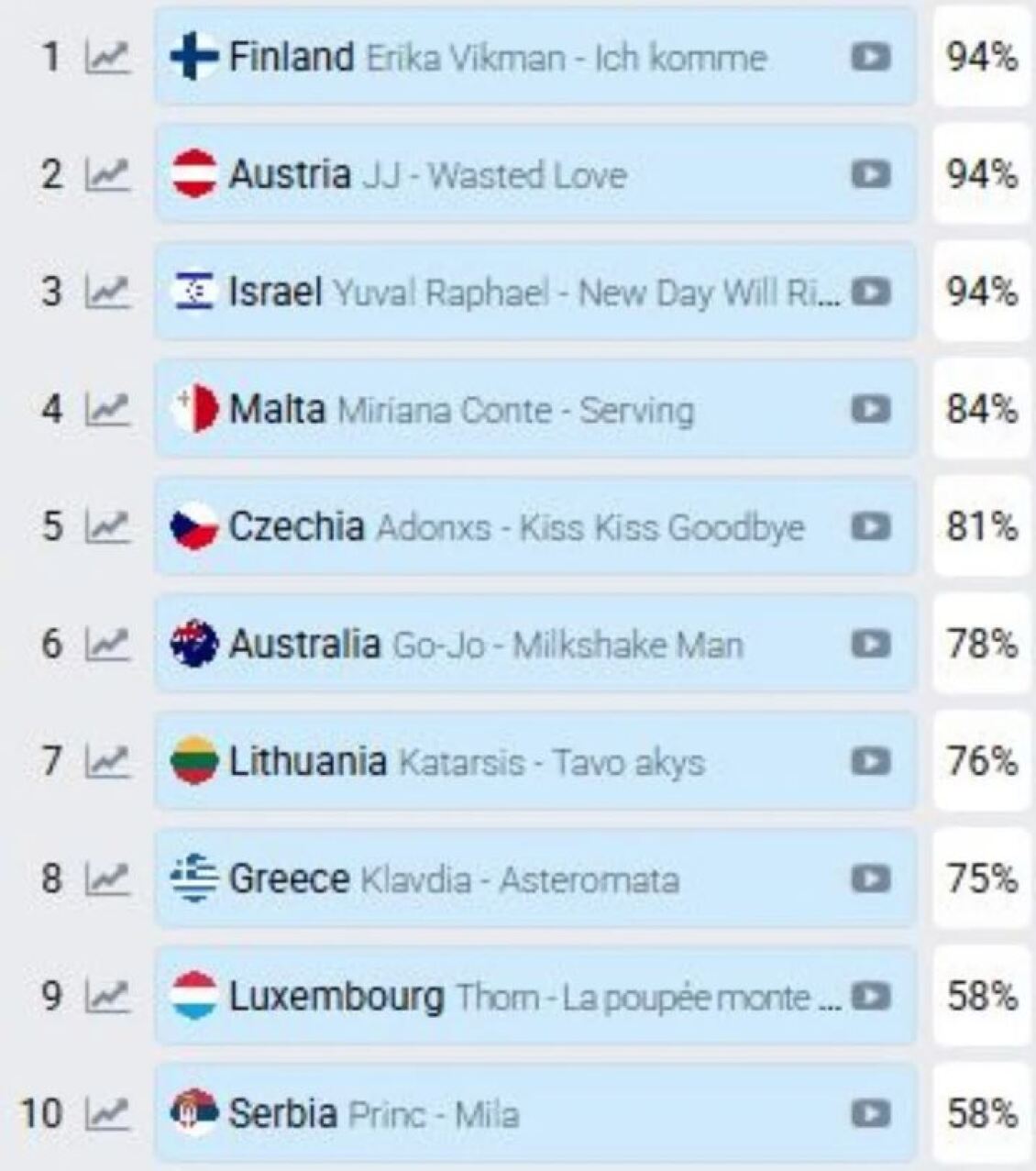Open the Malta country link
1036x1171 pixels.
coord(277,409)
